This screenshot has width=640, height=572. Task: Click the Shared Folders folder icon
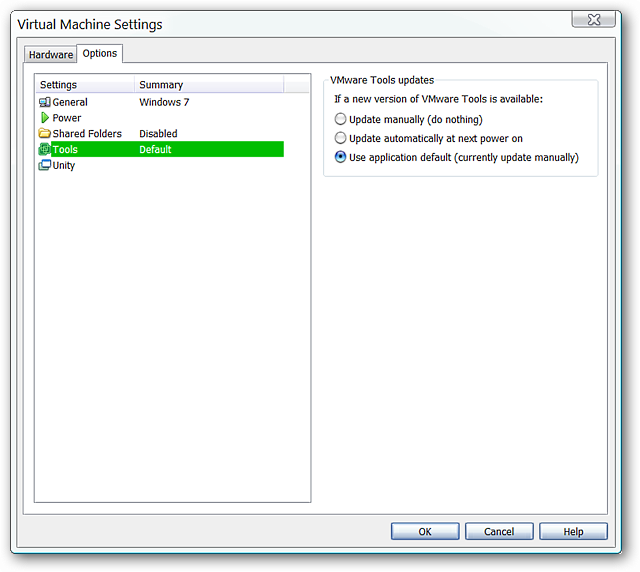[x=44, y=134]
